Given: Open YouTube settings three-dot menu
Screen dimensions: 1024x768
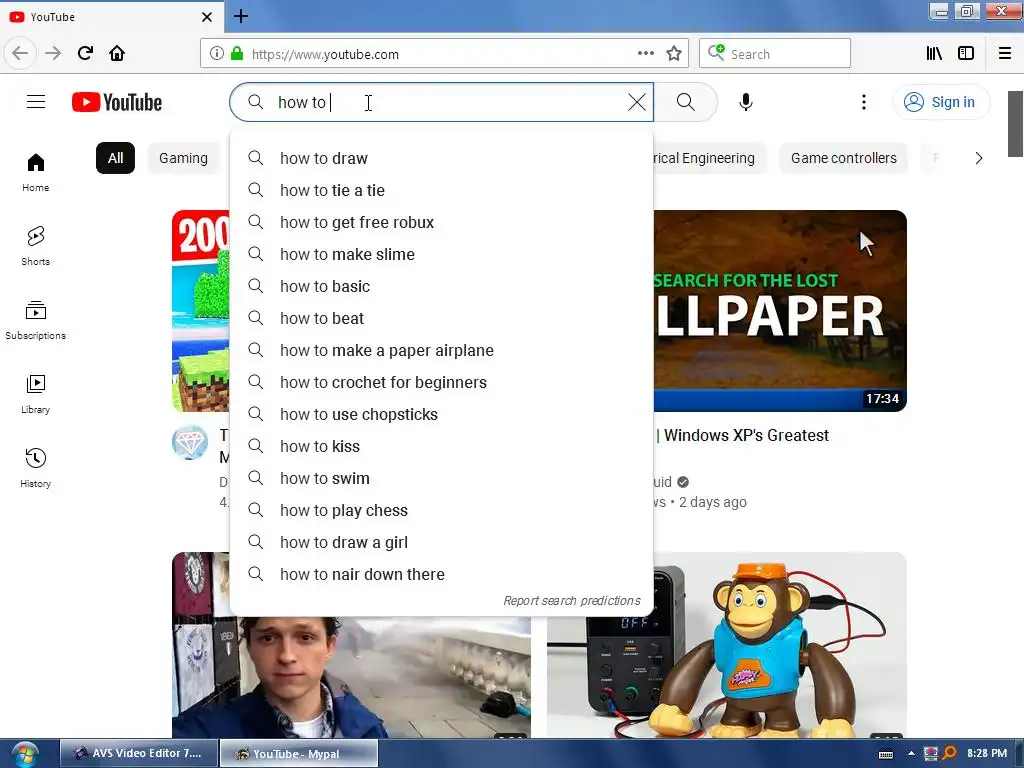Looking at the screenshot, I should click(x=863, y=102).
